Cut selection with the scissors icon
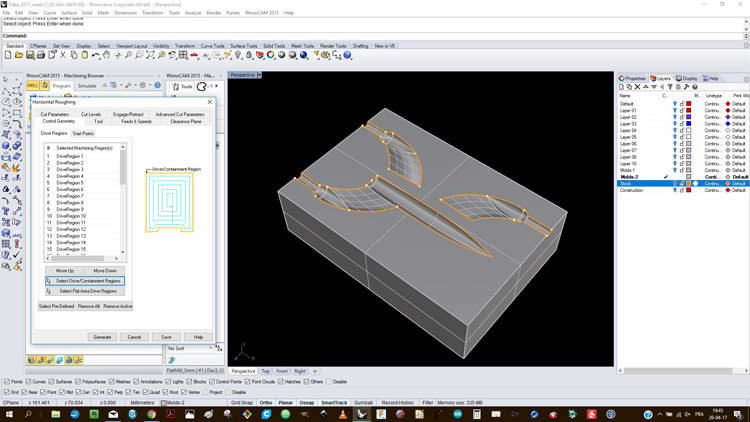The width and height of the screenshot is (750, 422). pos(63,56)
